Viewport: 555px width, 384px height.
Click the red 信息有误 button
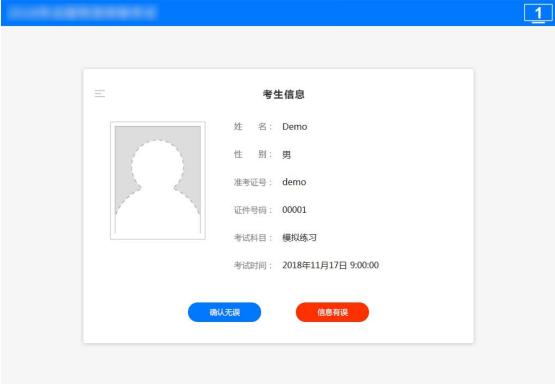(332, 312)
